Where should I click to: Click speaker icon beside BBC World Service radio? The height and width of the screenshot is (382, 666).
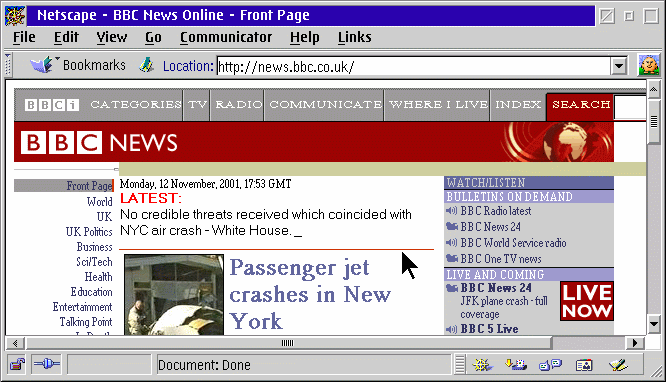[x=452, y=243]
